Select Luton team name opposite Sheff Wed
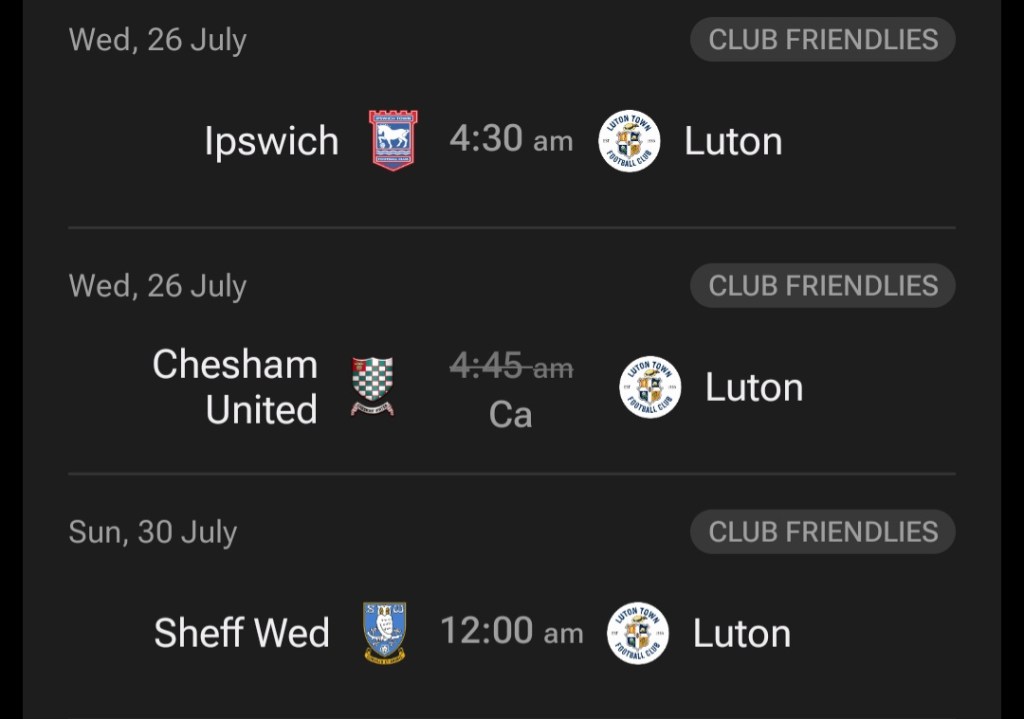 [x=742, y=633]
